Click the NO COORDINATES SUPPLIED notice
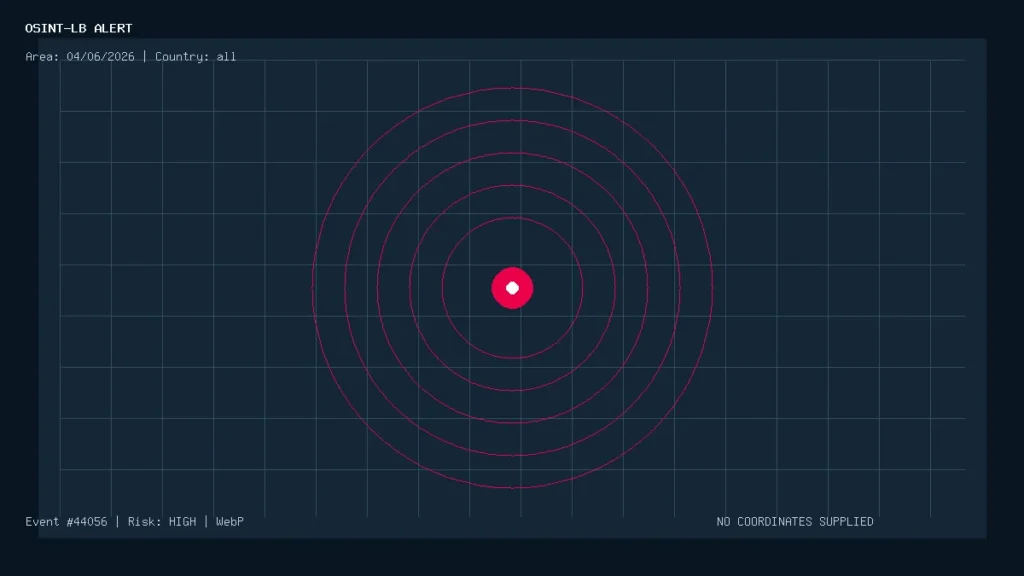The image size is (1024, 576). click(x=795, y=522)
